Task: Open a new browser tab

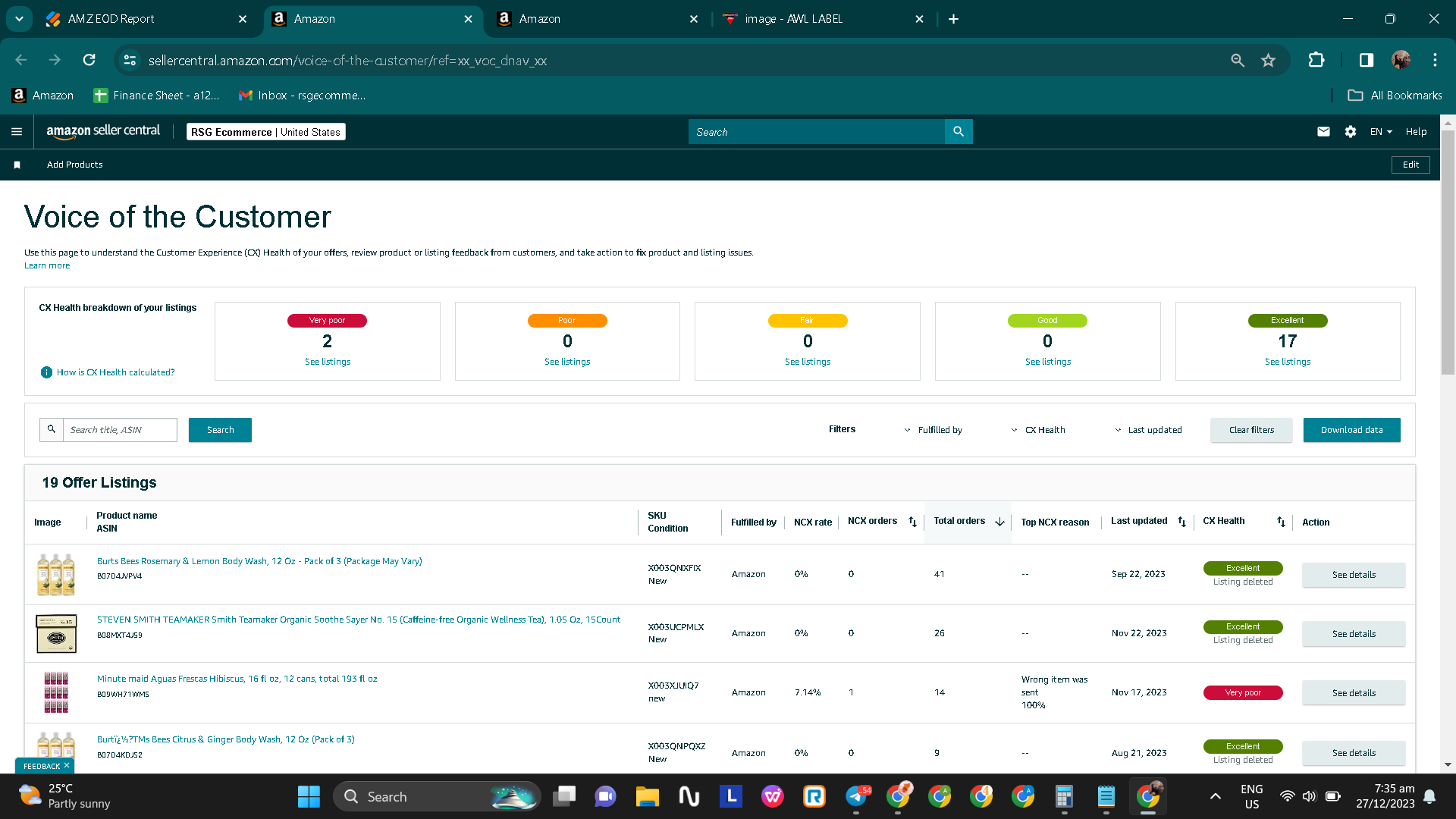Action: 953,19
